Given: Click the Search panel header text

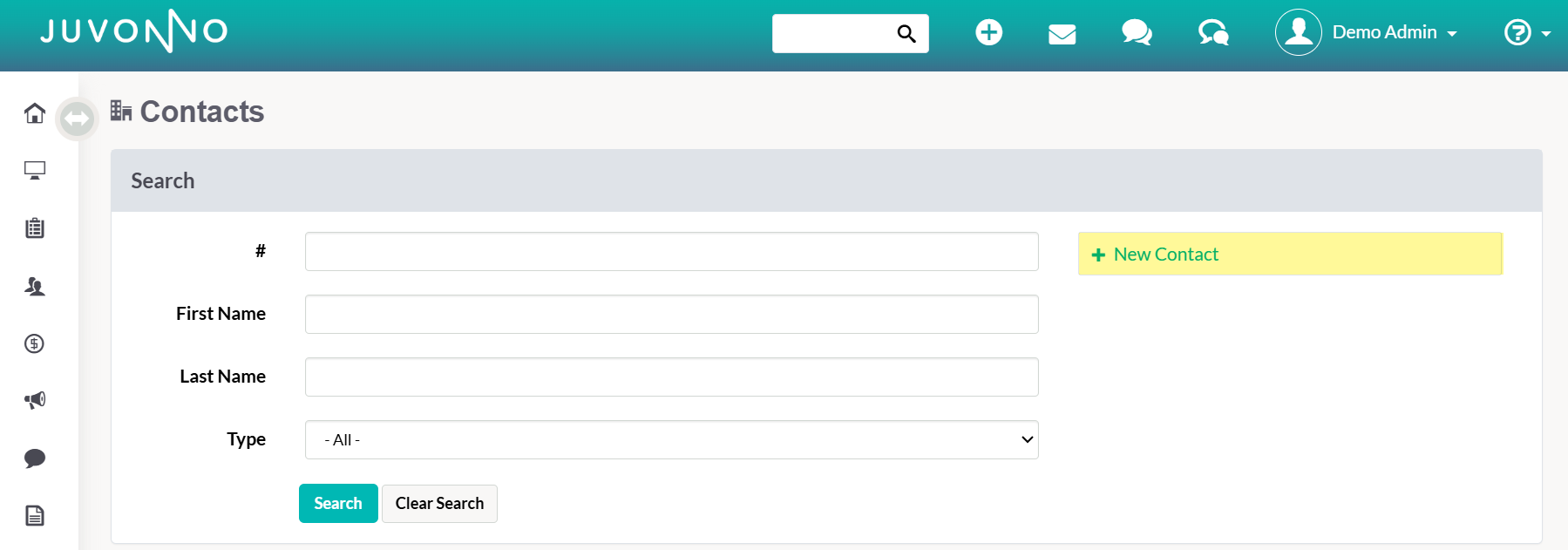Looking at the screenshot, I should pos(163,180).
